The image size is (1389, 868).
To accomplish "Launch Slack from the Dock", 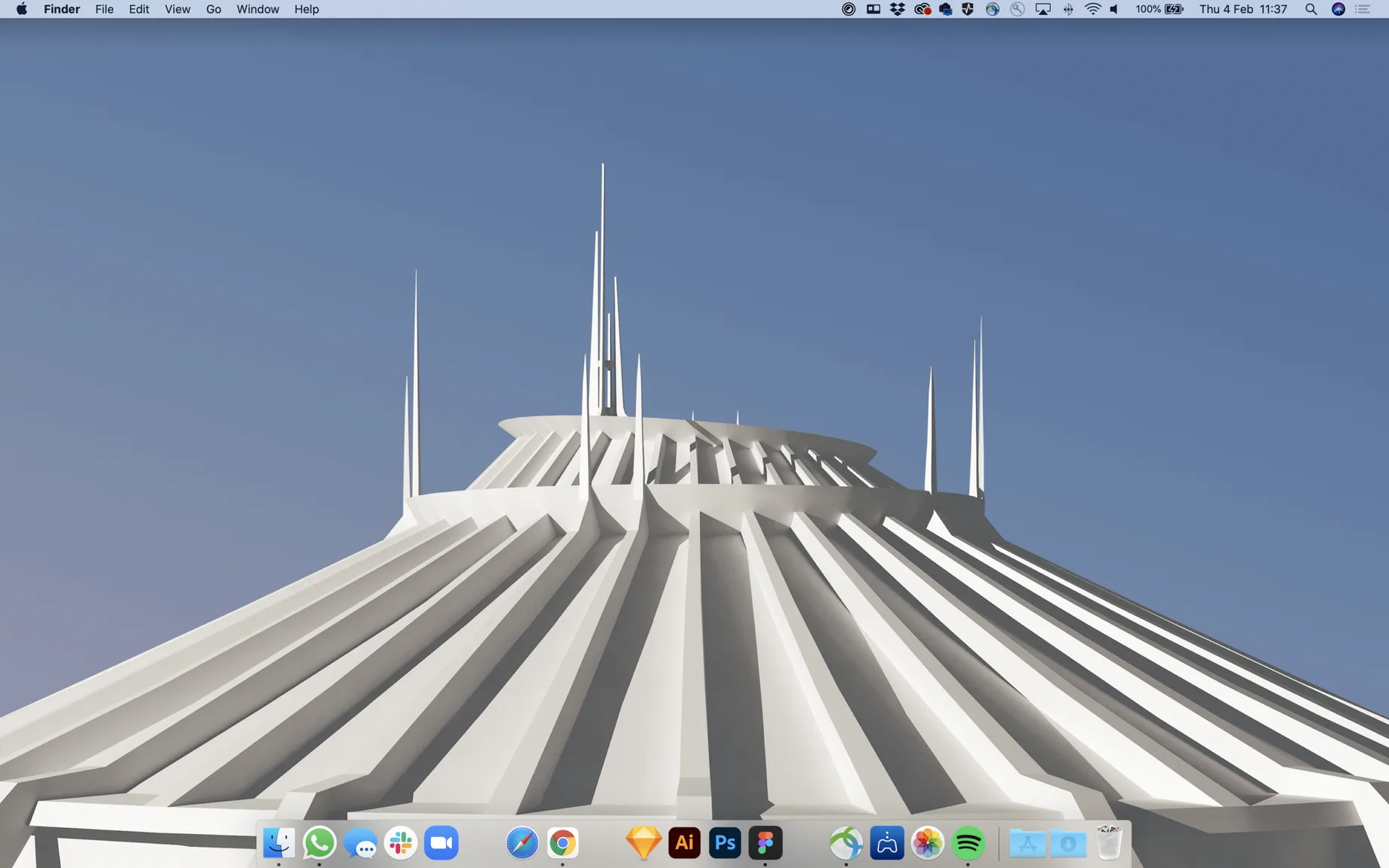I will click(401, 842).
